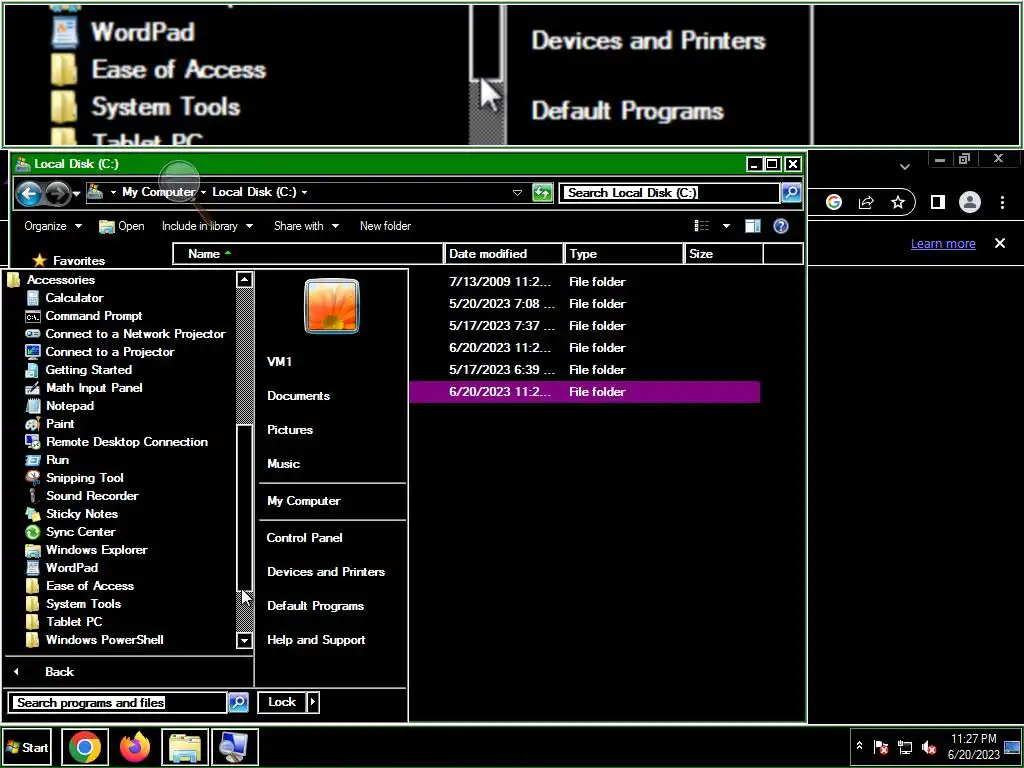Toggle Chrome side panel icon

[938, 202]
